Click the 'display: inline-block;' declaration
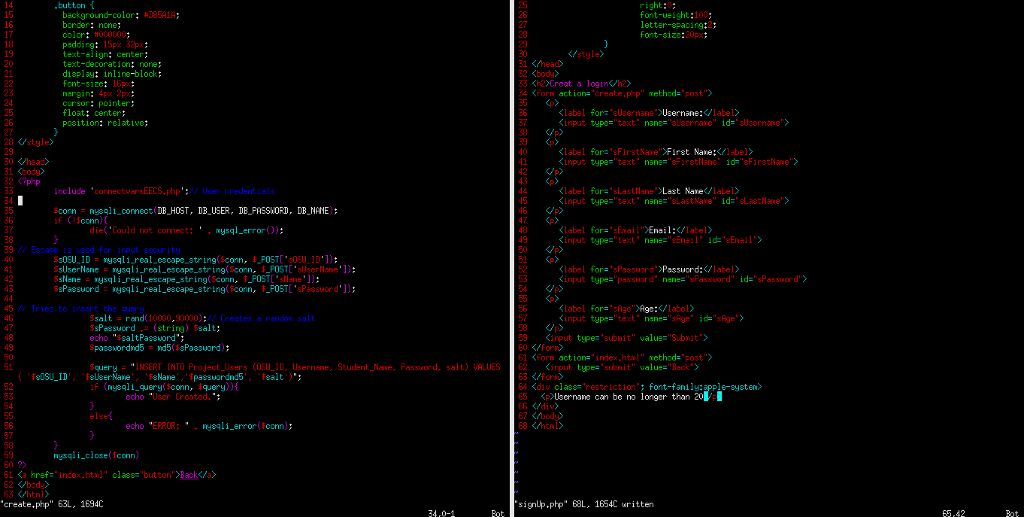Screen dimensions: 1024x517 tap(112, 74)
